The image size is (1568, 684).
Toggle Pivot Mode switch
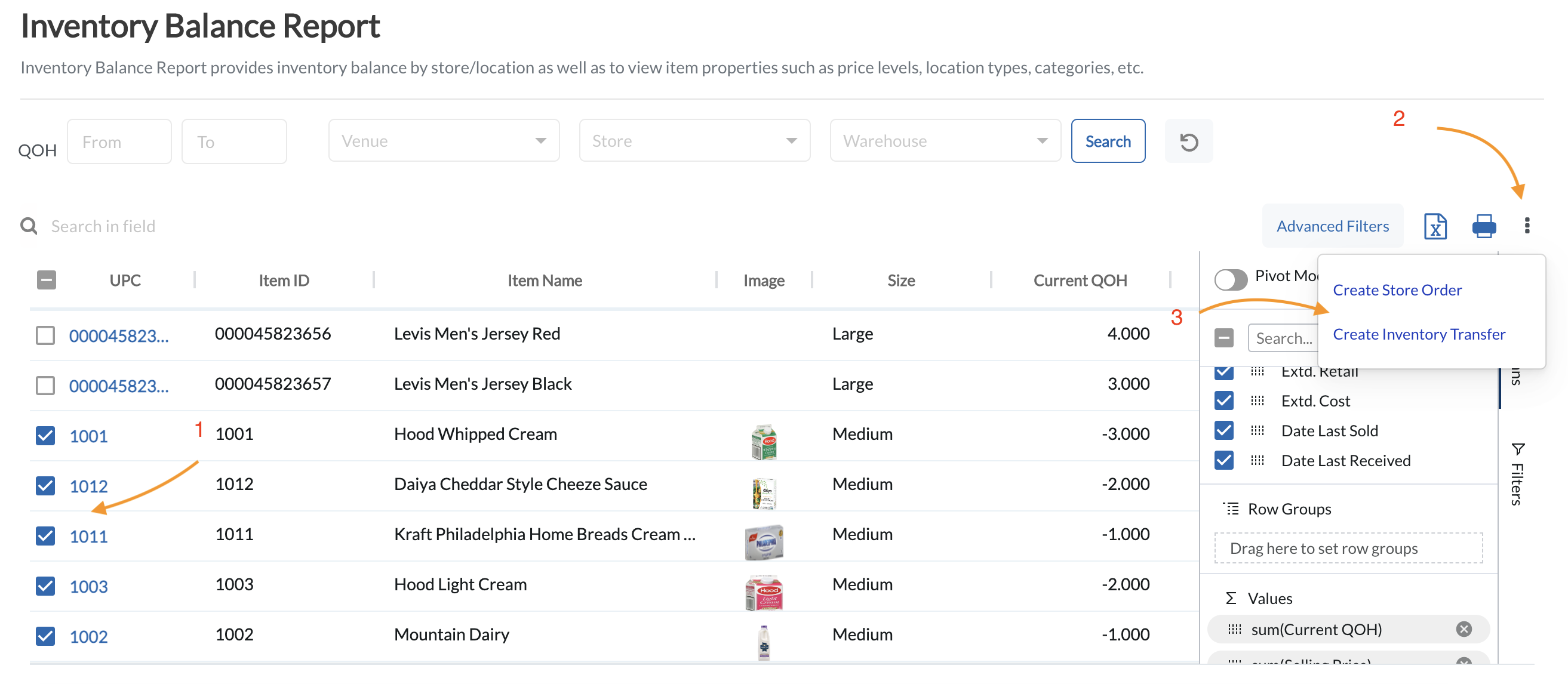click(1231, 280)
